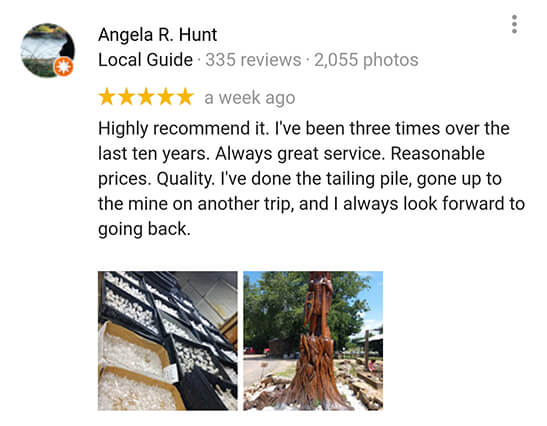Screen dimensions: 547x426
Task: Click Angela R. Hunt's profile picture
Action: pos(48,50)
